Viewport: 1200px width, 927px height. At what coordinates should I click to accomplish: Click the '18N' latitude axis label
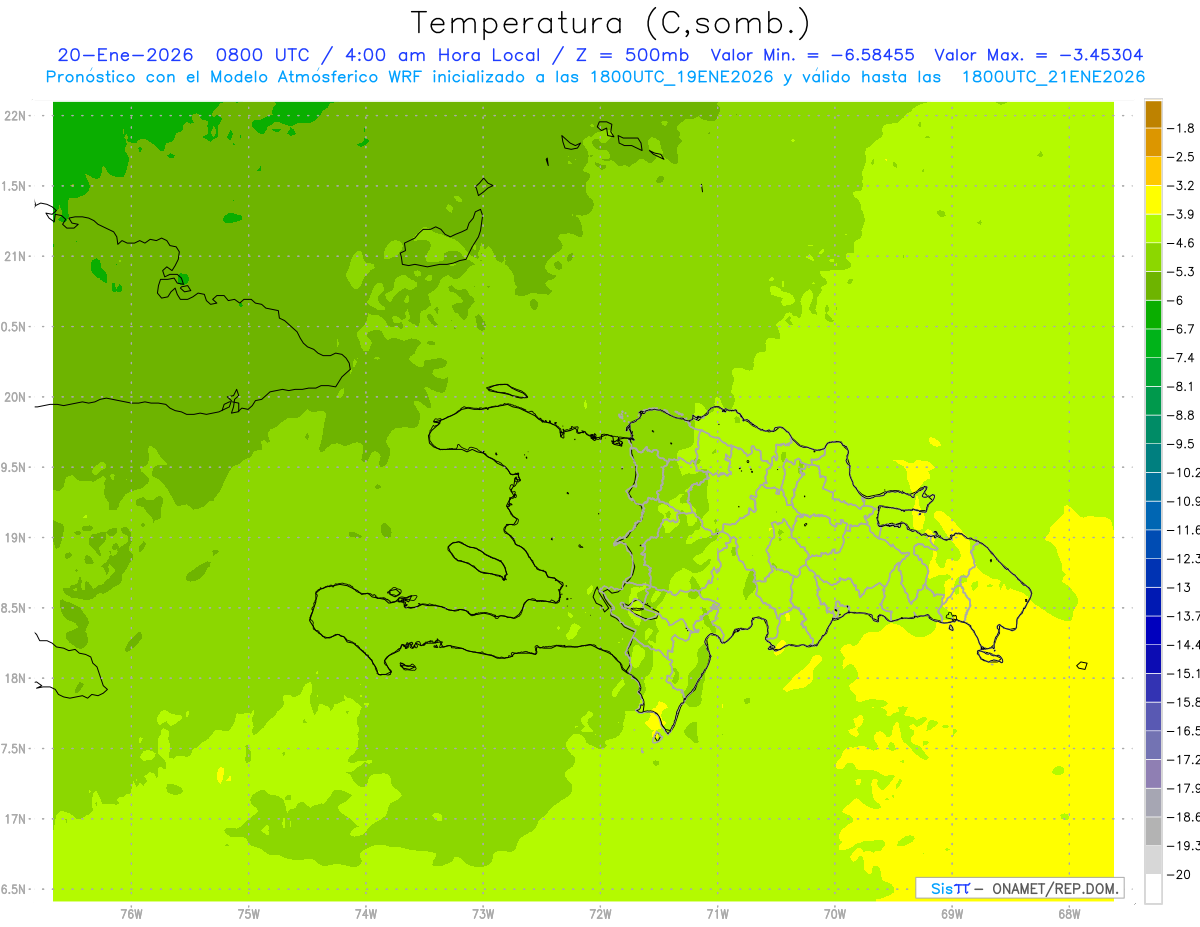click(16, 679)
